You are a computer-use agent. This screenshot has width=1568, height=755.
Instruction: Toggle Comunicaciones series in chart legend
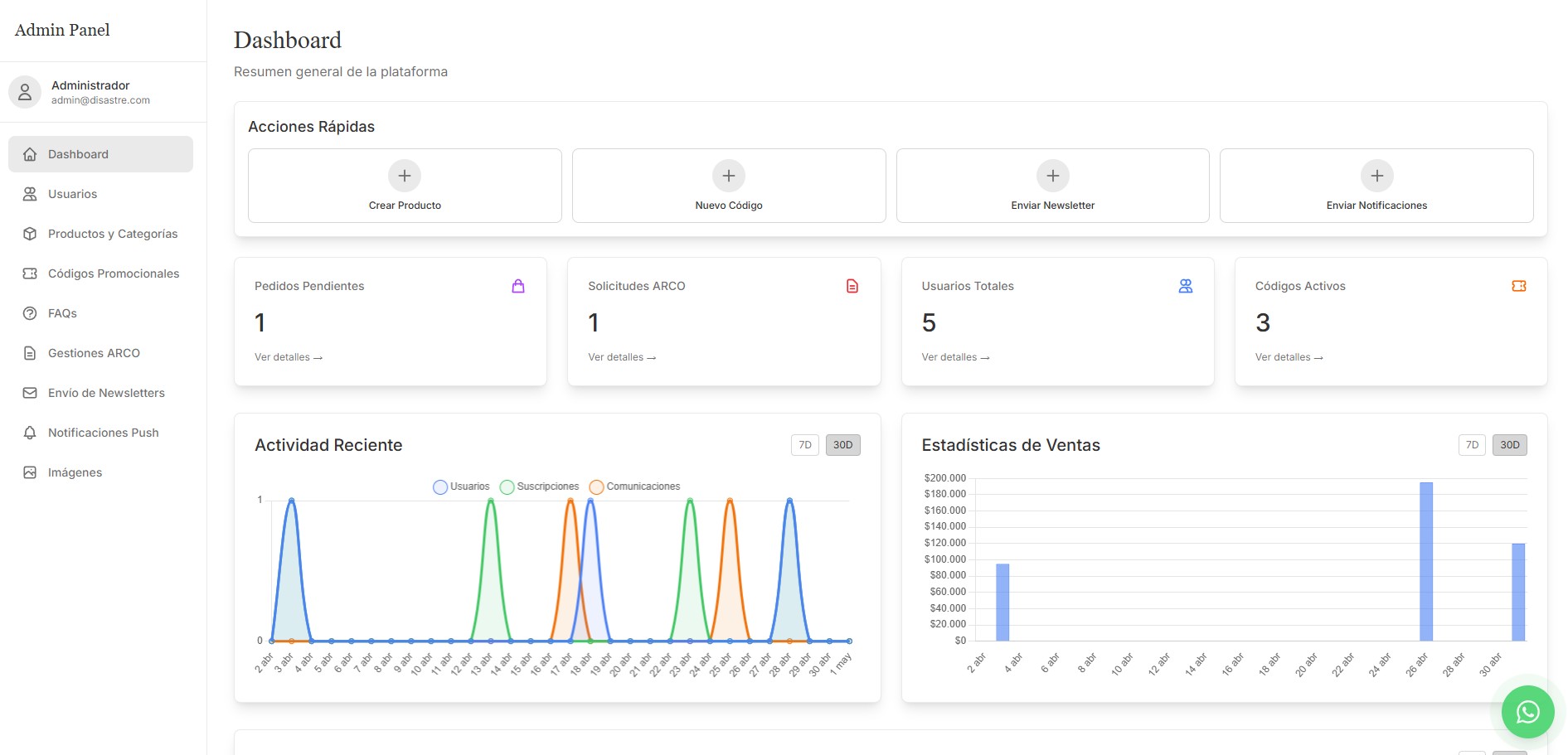635,486
